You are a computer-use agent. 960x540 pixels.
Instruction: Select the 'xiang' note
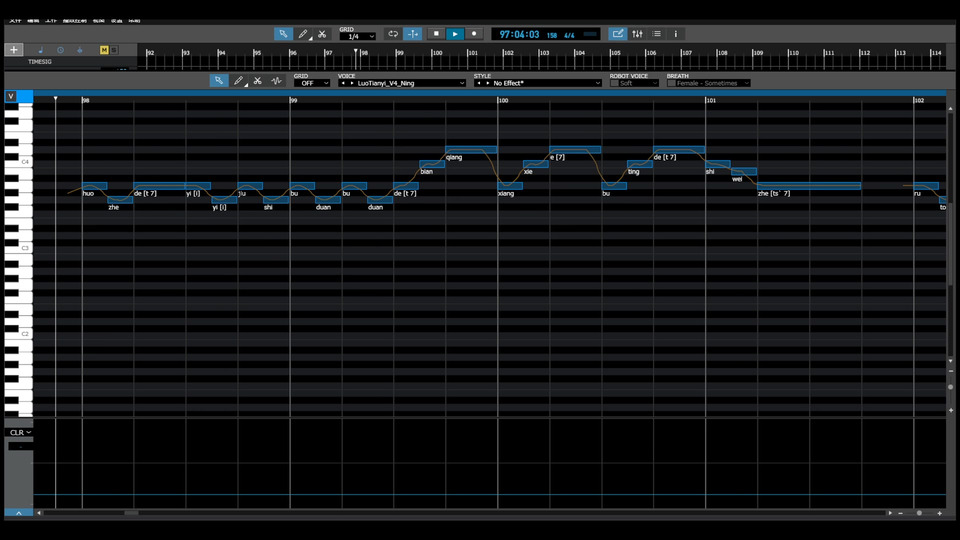pos(510,186)
